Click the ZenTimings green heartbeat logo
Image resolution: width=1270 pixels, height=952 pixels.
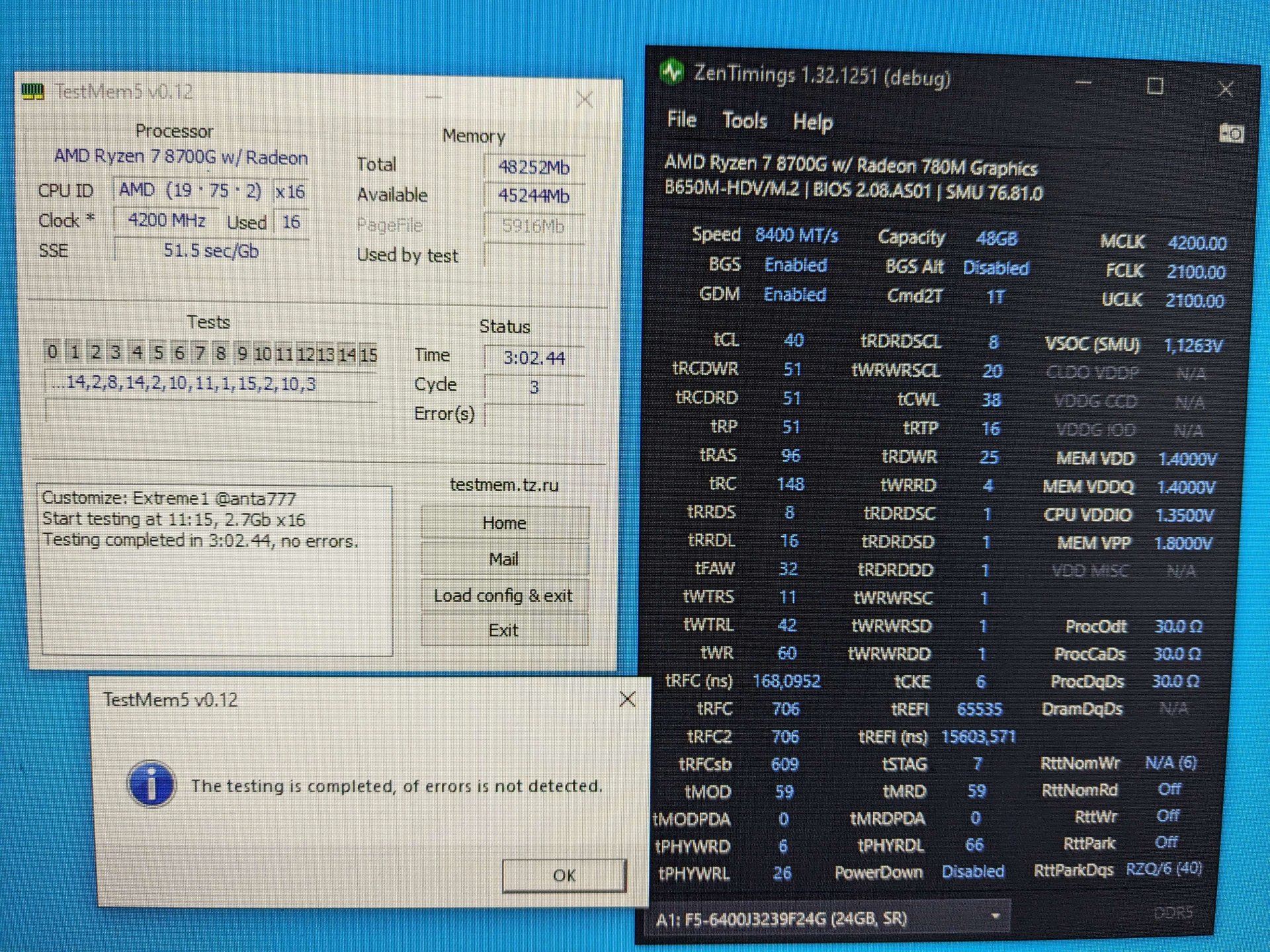coord(673,72)
